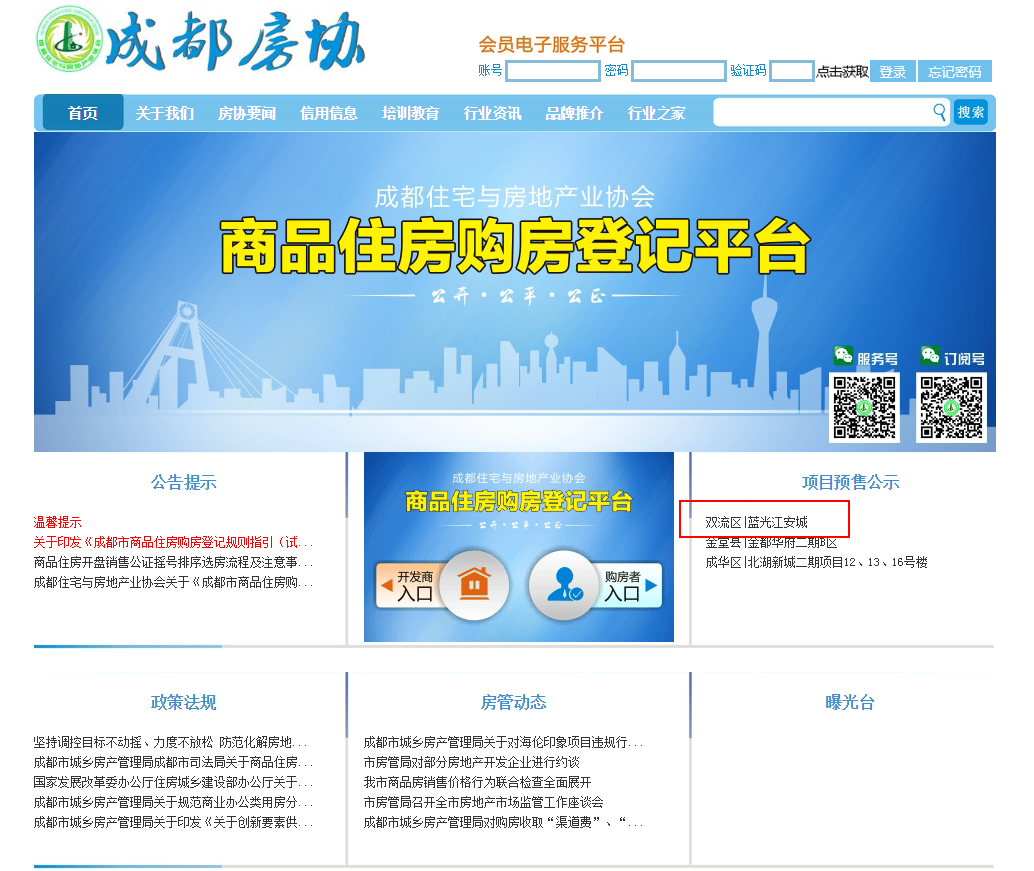Open 国家发展改革委办公厅 policy article

point(173,783)
